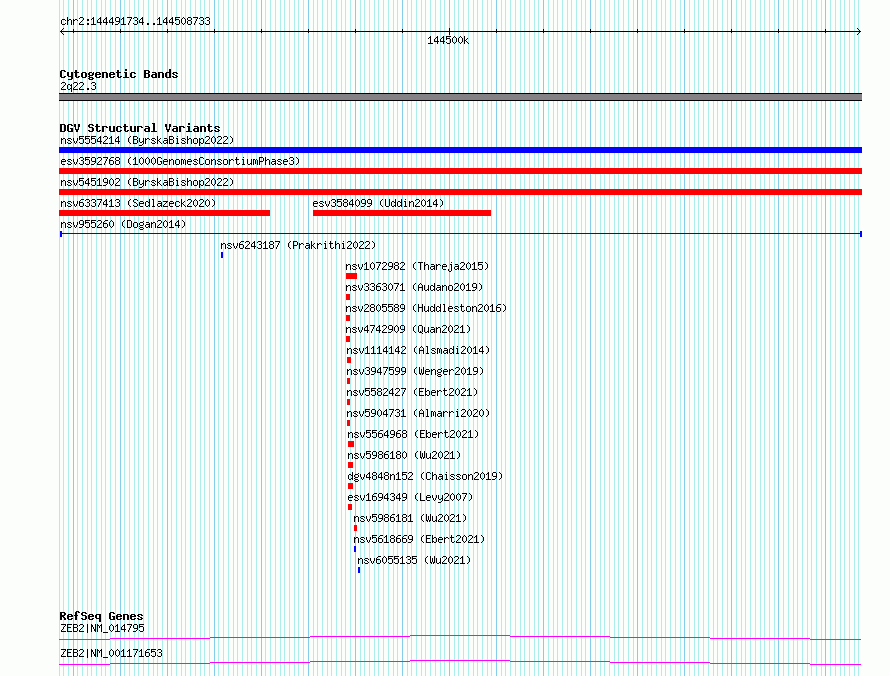Click the blue nsv5618669 variant marker
The image size is (890, 676).
point(355,549)
